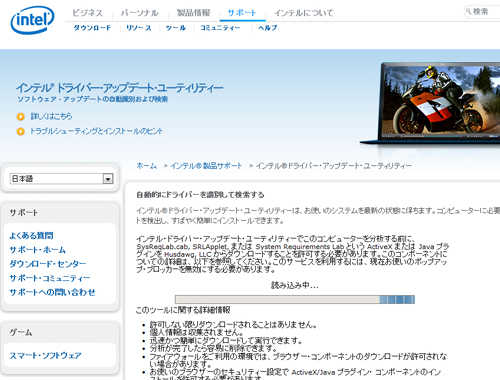Go to ヘルプ submenu item
Image resolution: width=500 pixels, height=380 pixels.
(x=268, y=28)
